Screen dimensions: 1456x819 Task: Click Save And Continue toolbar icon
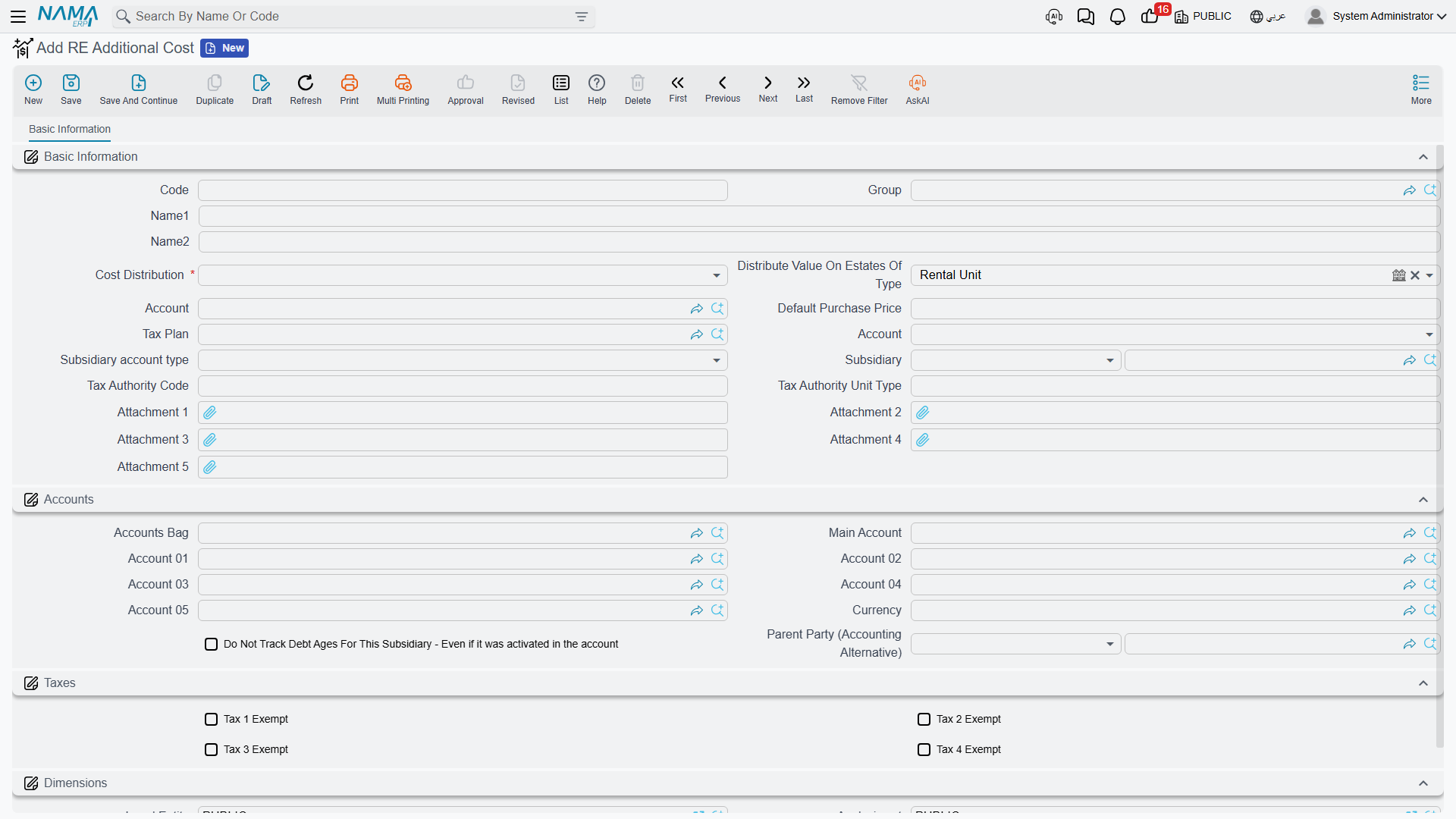[139, 89]
